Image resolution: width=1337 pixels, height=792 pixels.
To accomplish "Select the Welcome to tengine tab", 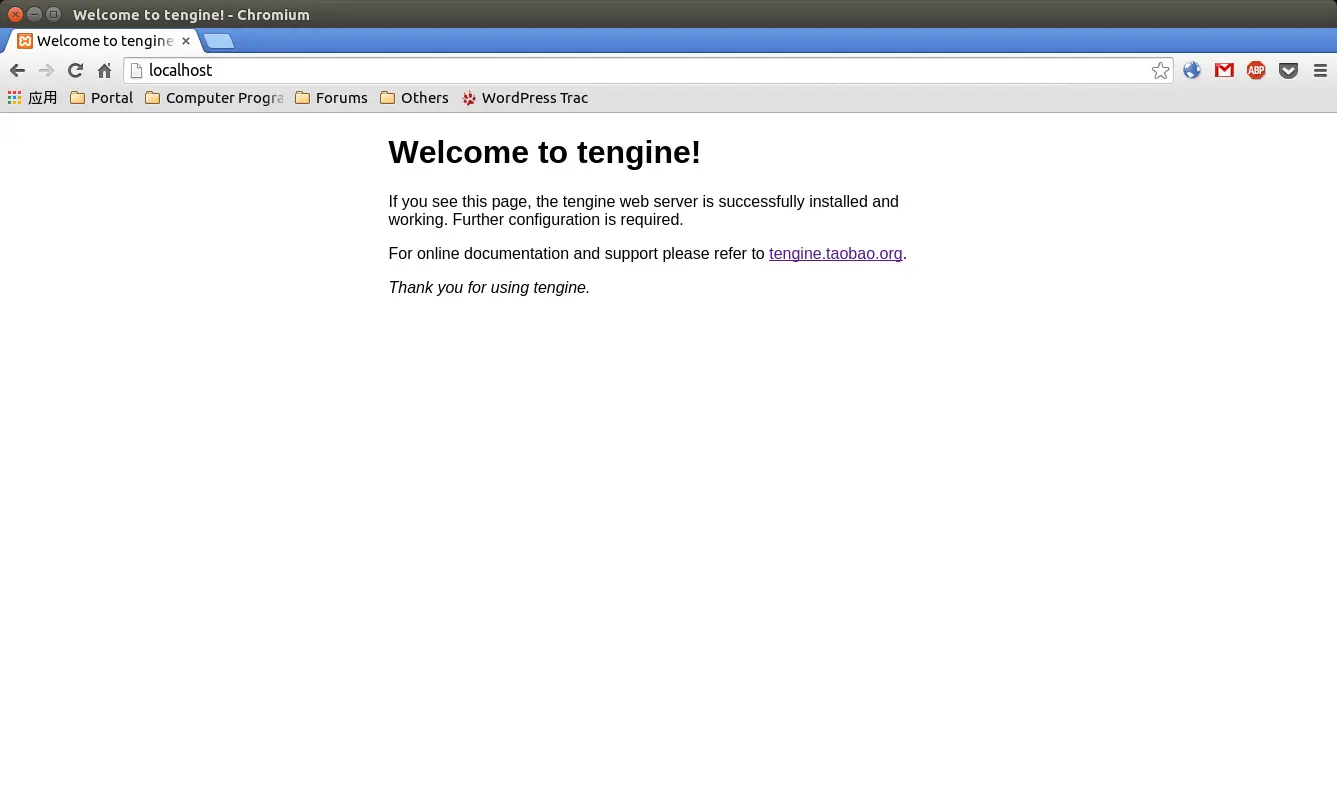I will (x=103, y=41).
